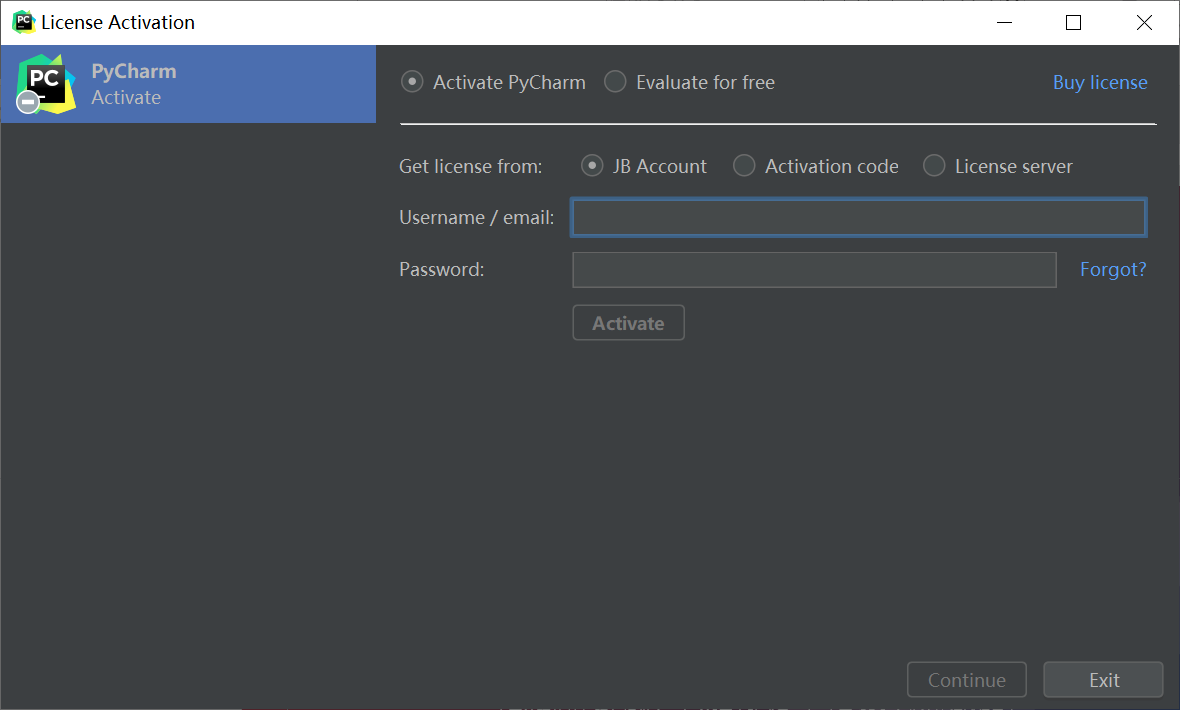This screenshot has width=1180, height=710.
Task: Close the License Activation window
Action: [1144, 23]
